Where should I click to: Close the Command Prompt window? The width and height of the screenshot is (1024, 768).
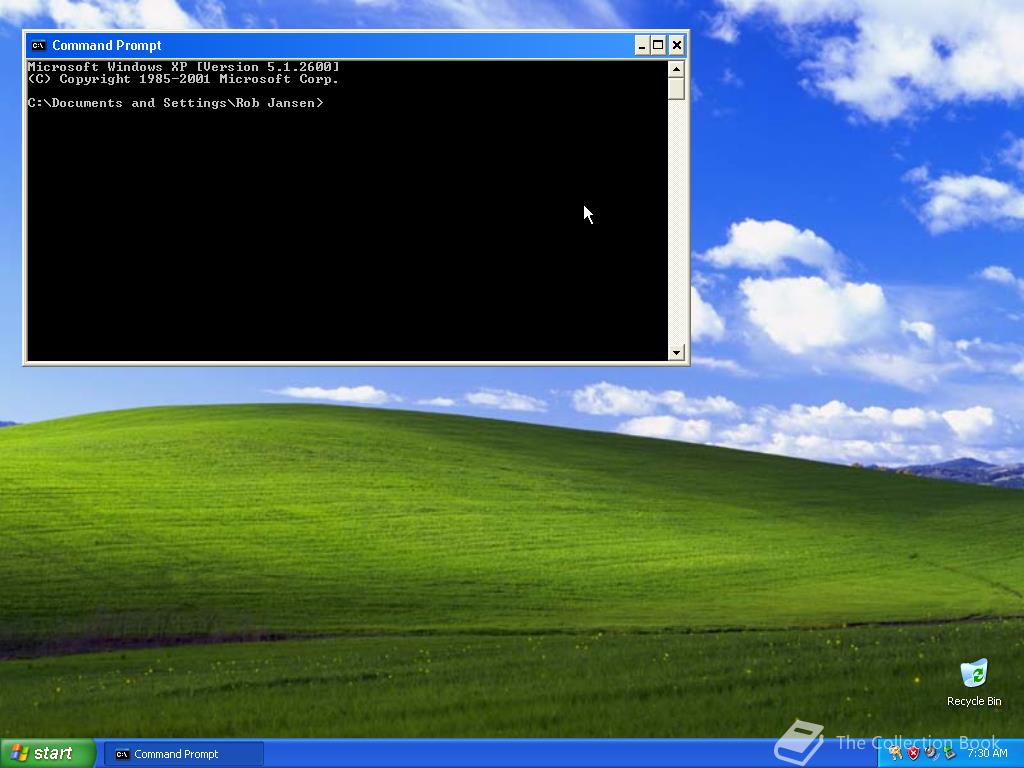pyautogui.click(x=677, y=45)
